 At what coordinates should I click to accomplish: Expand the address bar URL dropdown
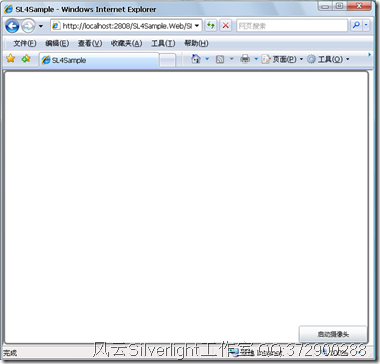pos(197,26)
